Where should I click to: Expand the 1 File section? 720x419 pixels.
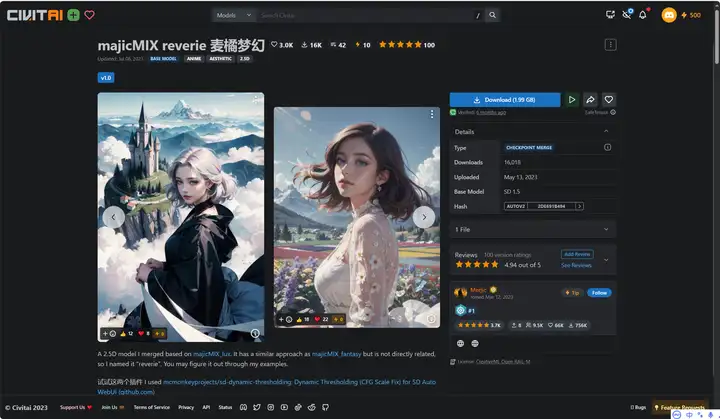point(533,229)
